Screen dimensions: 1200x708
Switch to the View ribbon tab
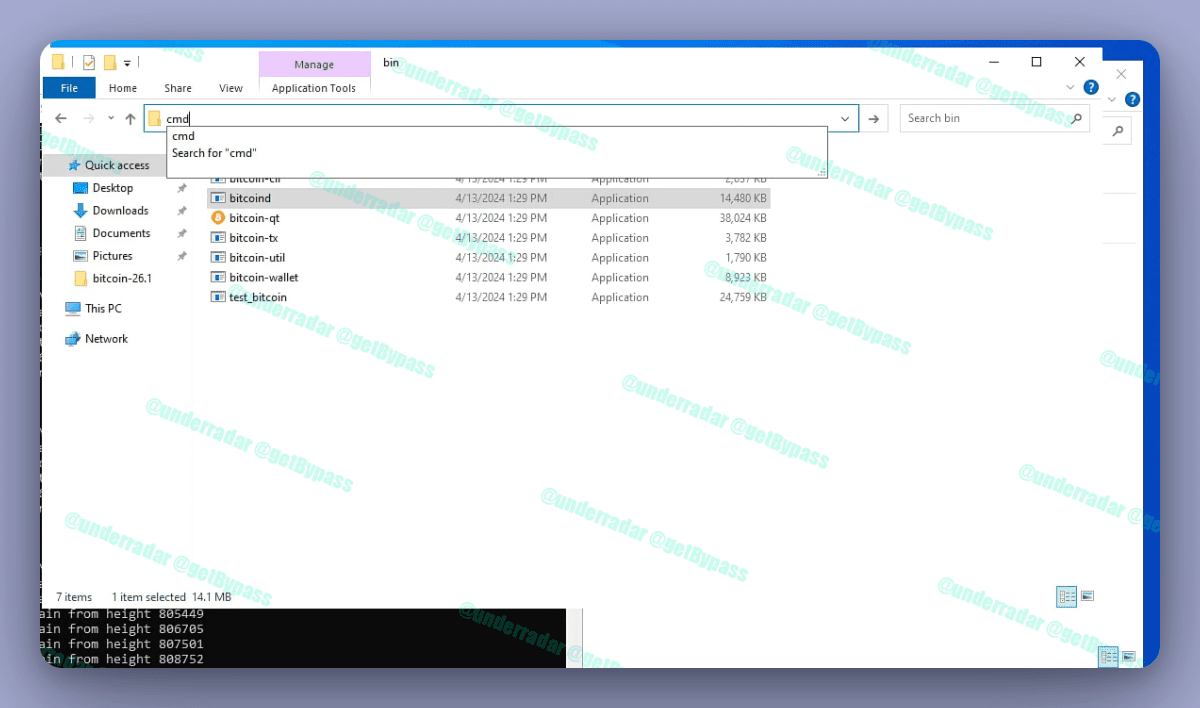[231, 88]
